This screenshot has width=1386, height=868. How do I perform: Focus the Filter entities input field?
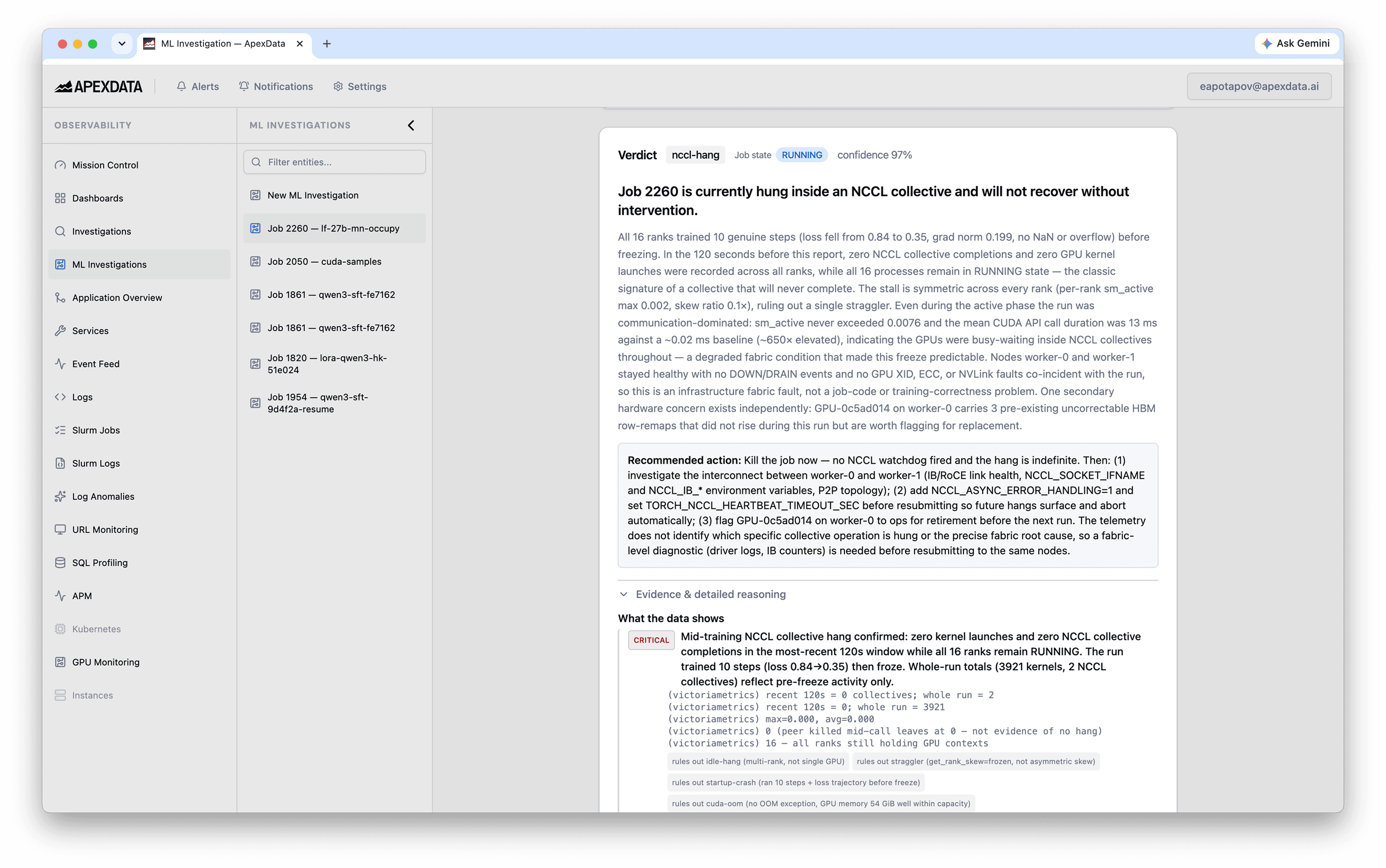pos(334,162)
